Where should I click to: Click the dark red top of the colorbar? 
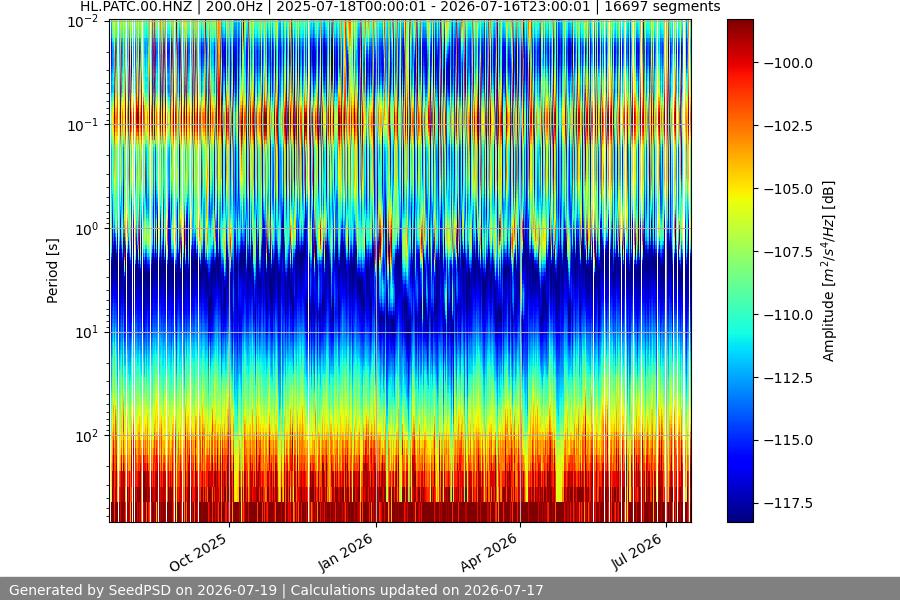tap(740, 26)
